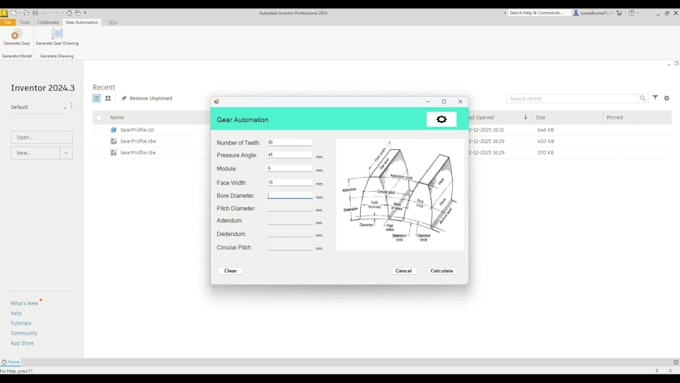This screenshot has width=680, height=383.
Task: Open project options three-dot menu
Action: coord(72,106)
